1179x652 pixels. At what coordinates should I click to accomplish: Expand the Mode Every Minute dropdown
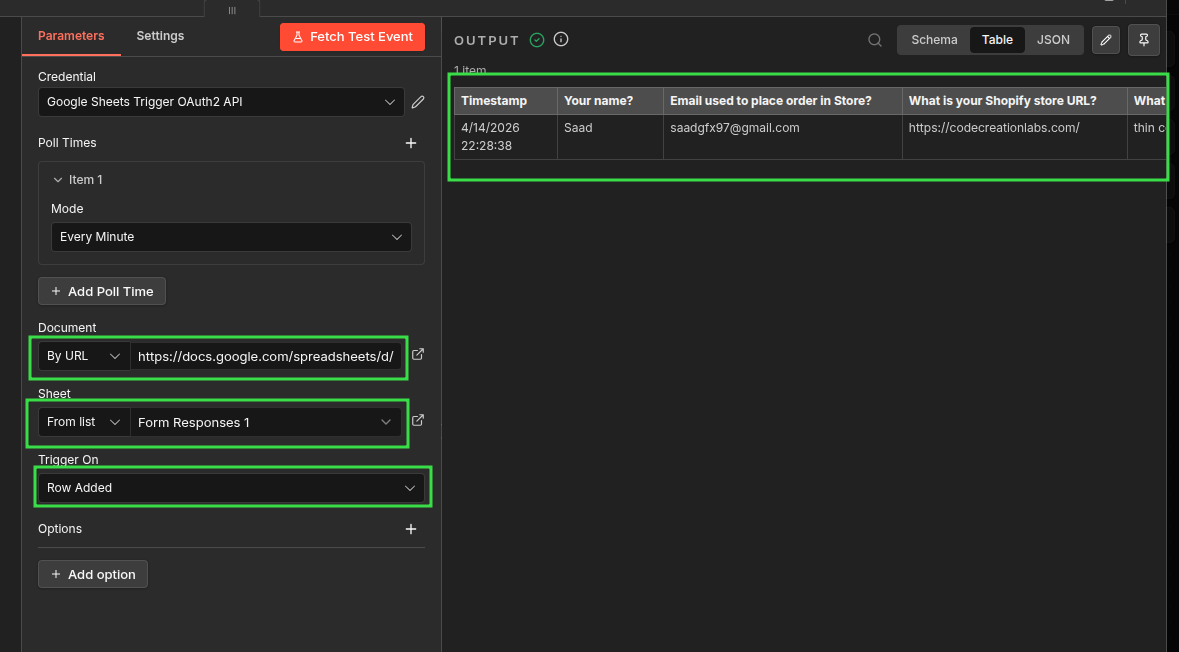point(231,237)
